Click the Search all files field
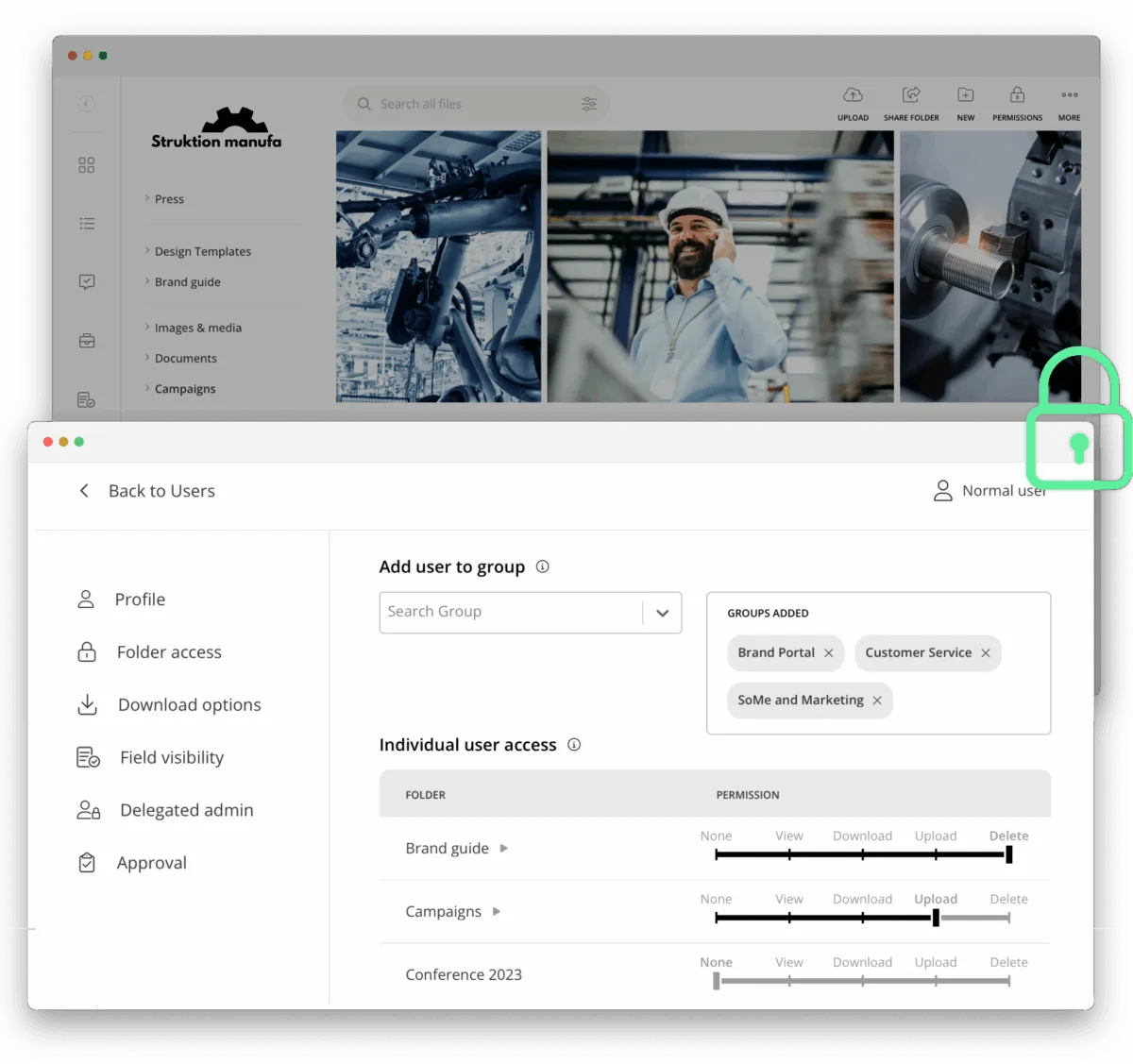 tap(477, 104)
